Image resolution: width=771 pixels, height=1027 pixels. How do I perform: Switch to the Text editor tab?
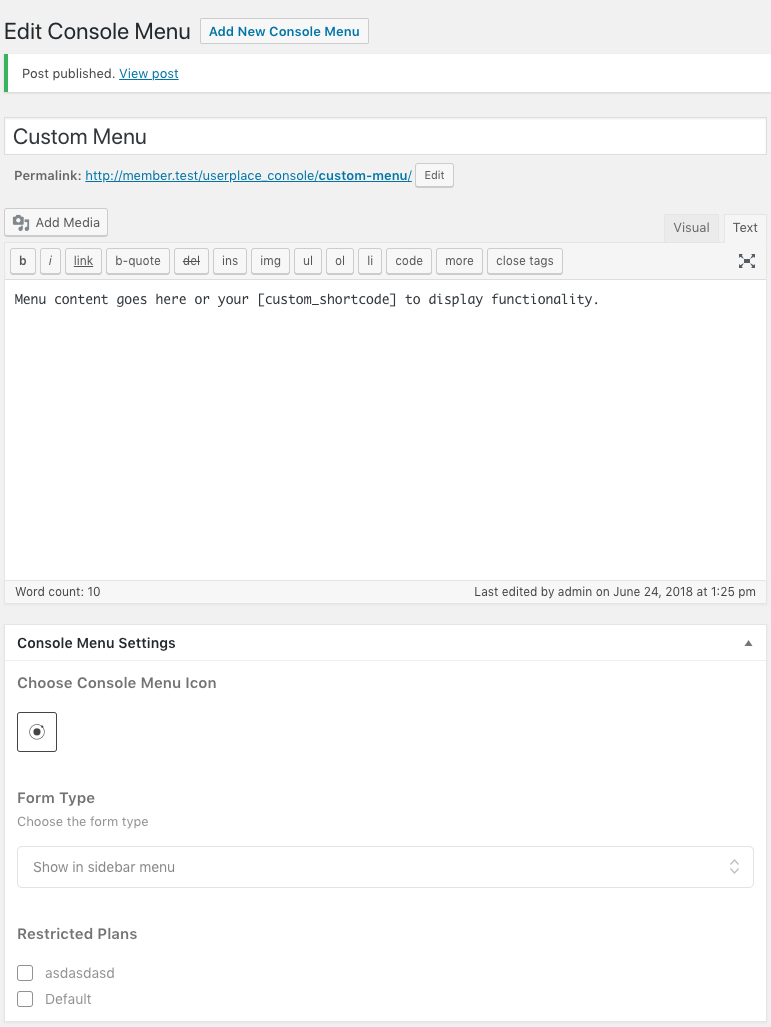coord(745,228)
